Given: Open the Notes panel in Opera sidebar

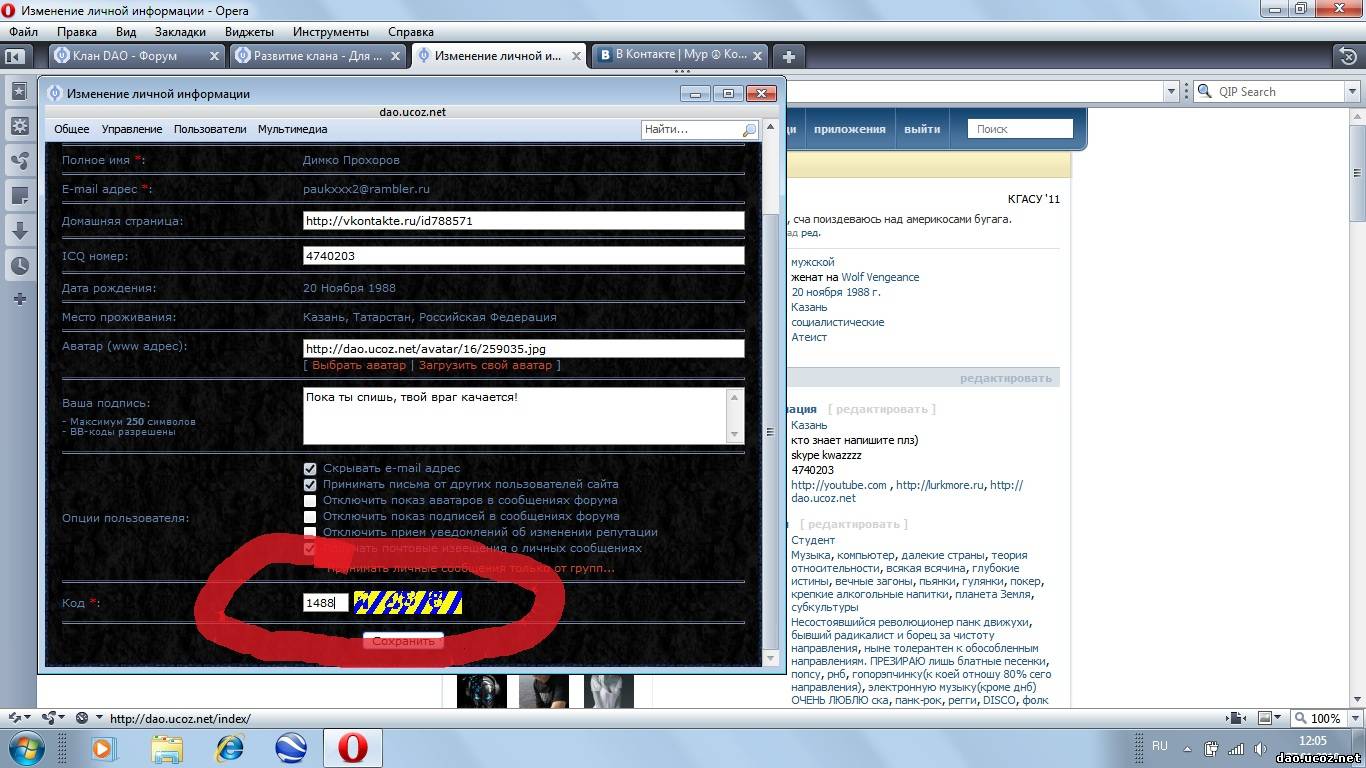Looking at the screenshot, I should coord(19,195).
